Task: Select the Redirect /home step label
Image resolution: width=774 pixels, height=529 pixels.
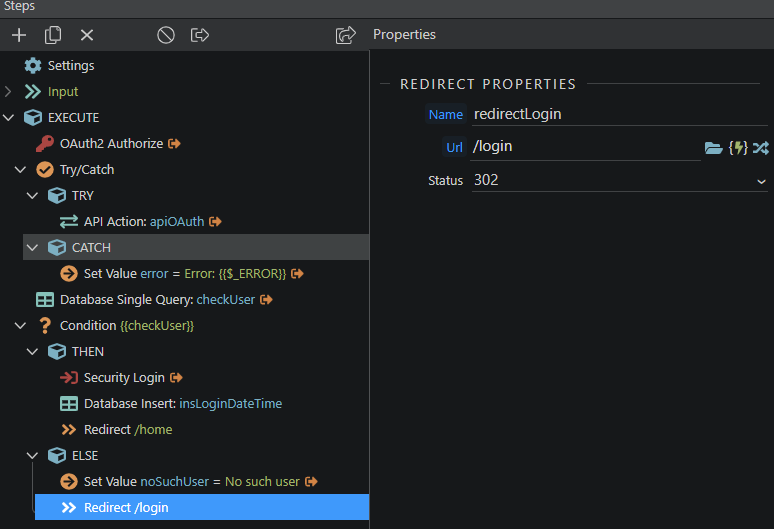Action: coord(128,430)
